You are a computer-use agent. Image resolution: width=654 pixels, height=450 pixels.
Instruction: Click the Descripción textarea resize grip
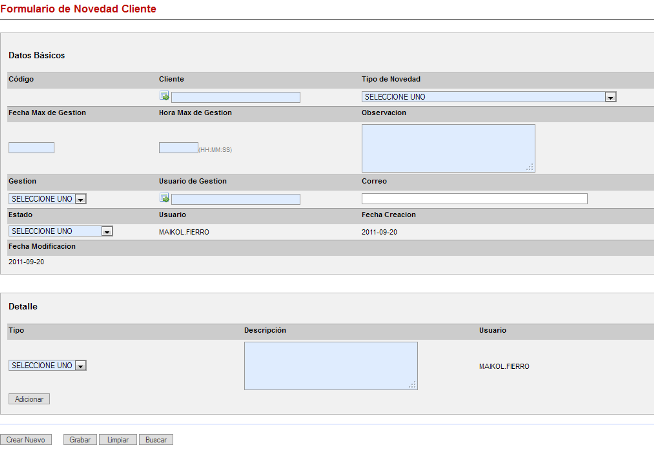[413, 385]
